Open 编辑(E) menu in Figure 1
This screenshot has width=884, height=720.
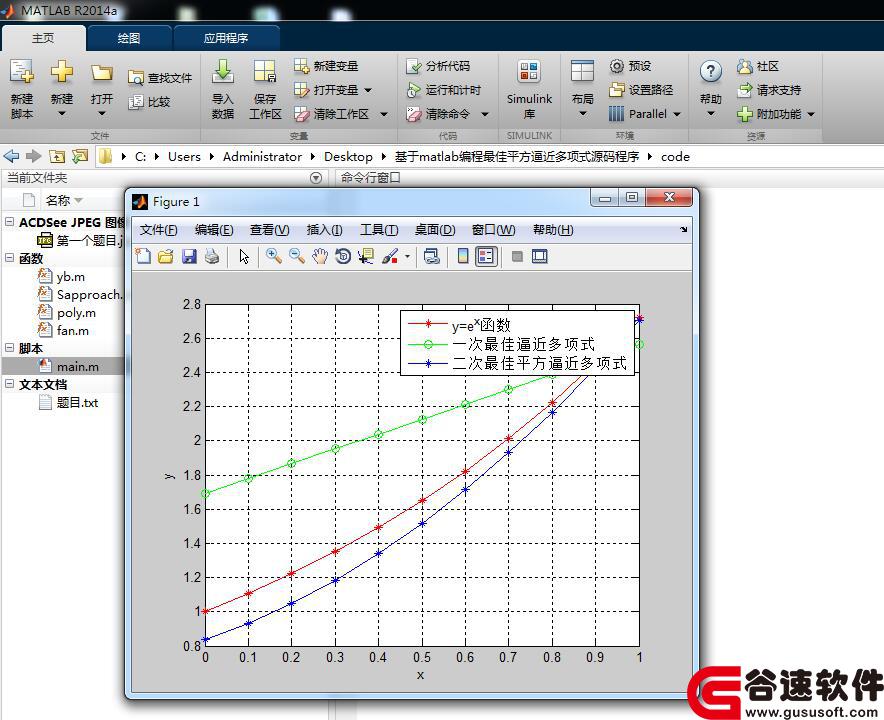click(214, 230)
